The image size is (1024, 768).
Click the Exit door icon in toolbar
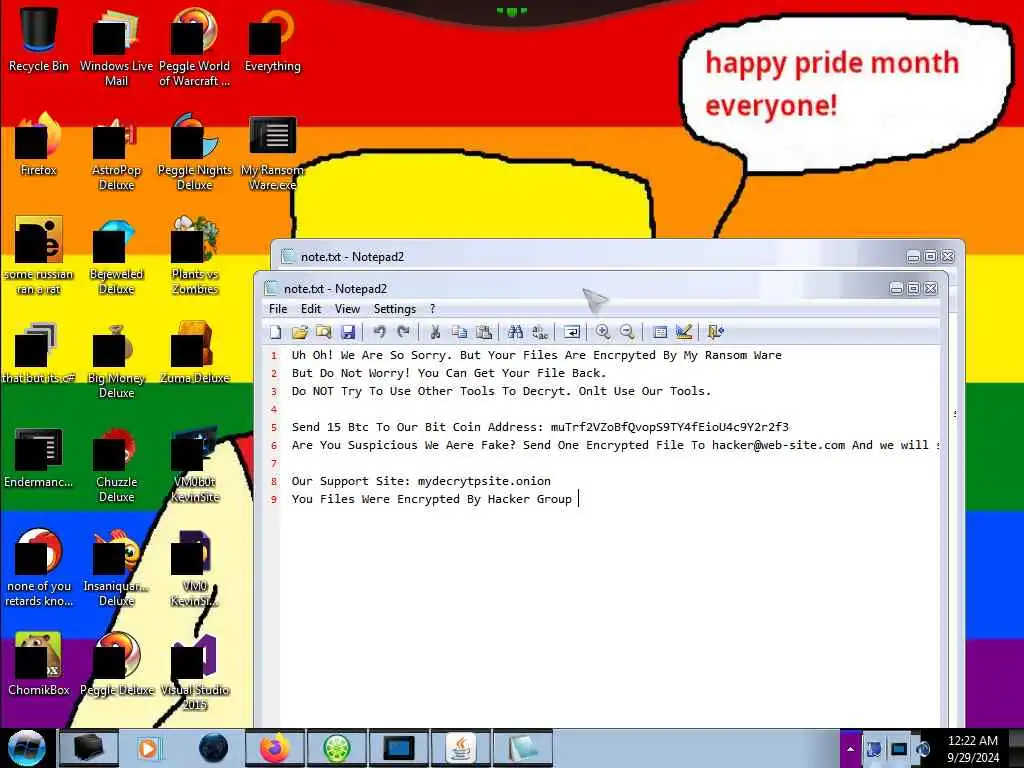716,332
